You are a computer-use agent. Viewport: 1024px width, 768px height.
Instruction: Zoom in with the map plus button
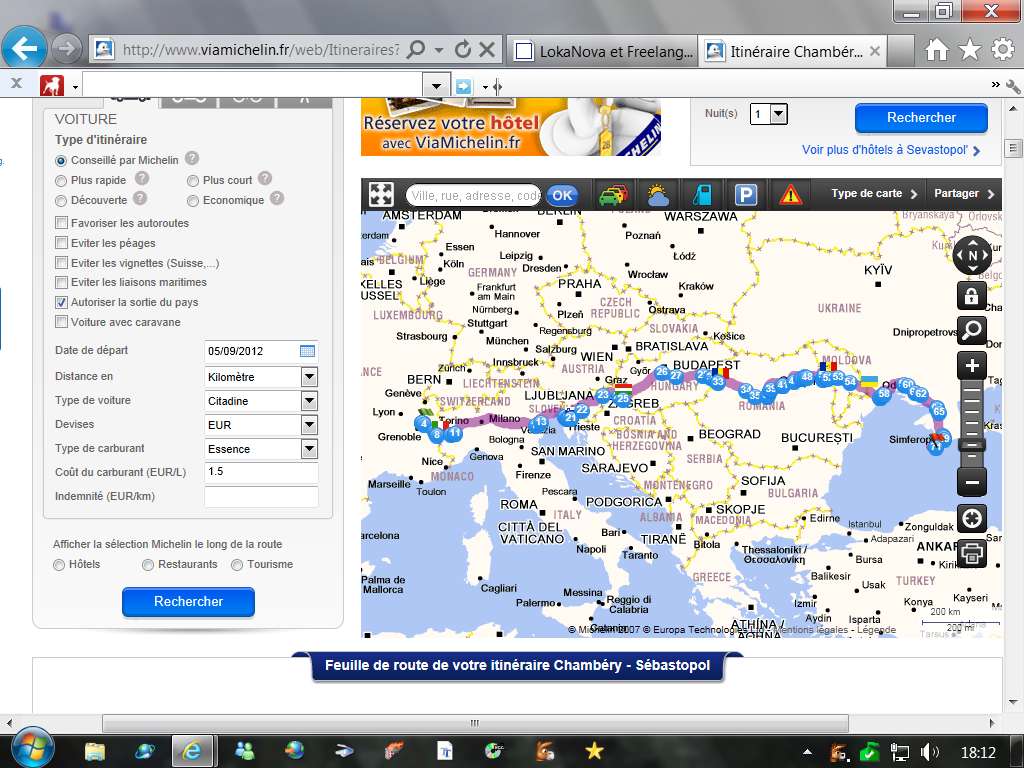[x=972, y=365]
